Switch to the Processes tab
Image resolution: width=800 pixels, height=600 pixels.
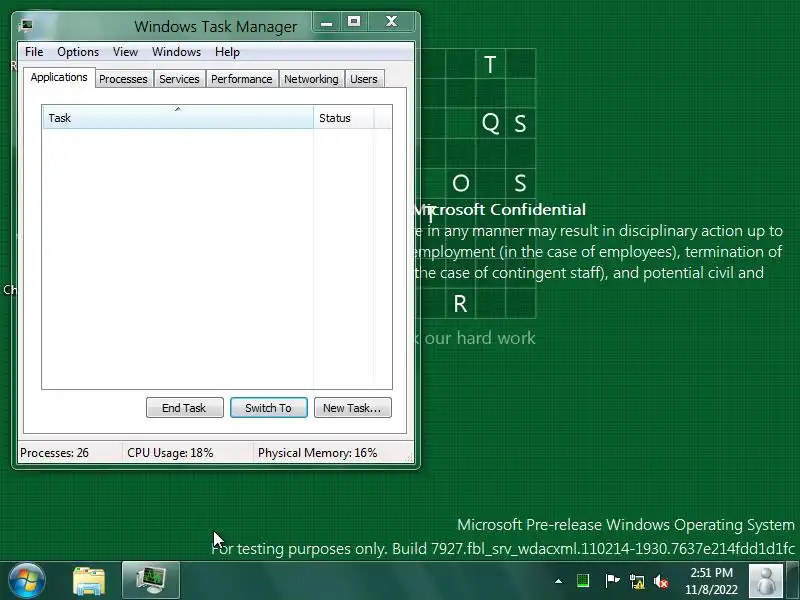[123, 79]
